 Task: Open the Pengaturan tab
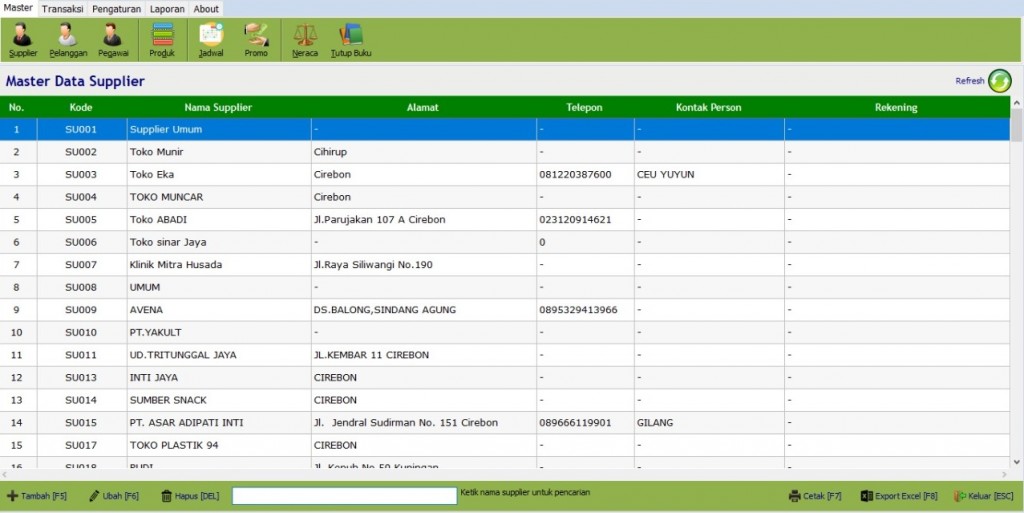click(116, 9)
